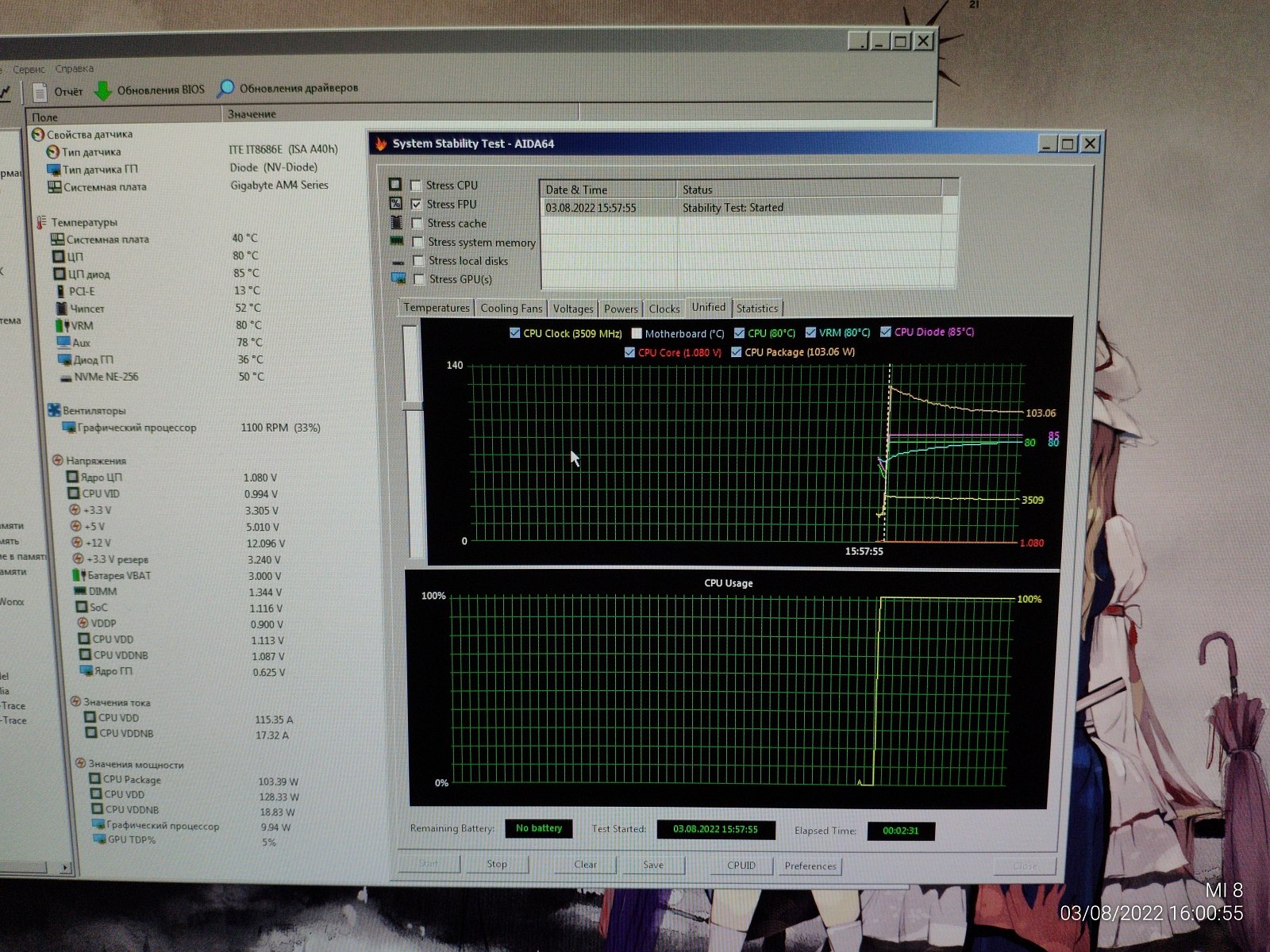This screenshot has height=952, width=1270.
Task: Adjust the vertical graph scale slider
Action: tap(412, 406)
